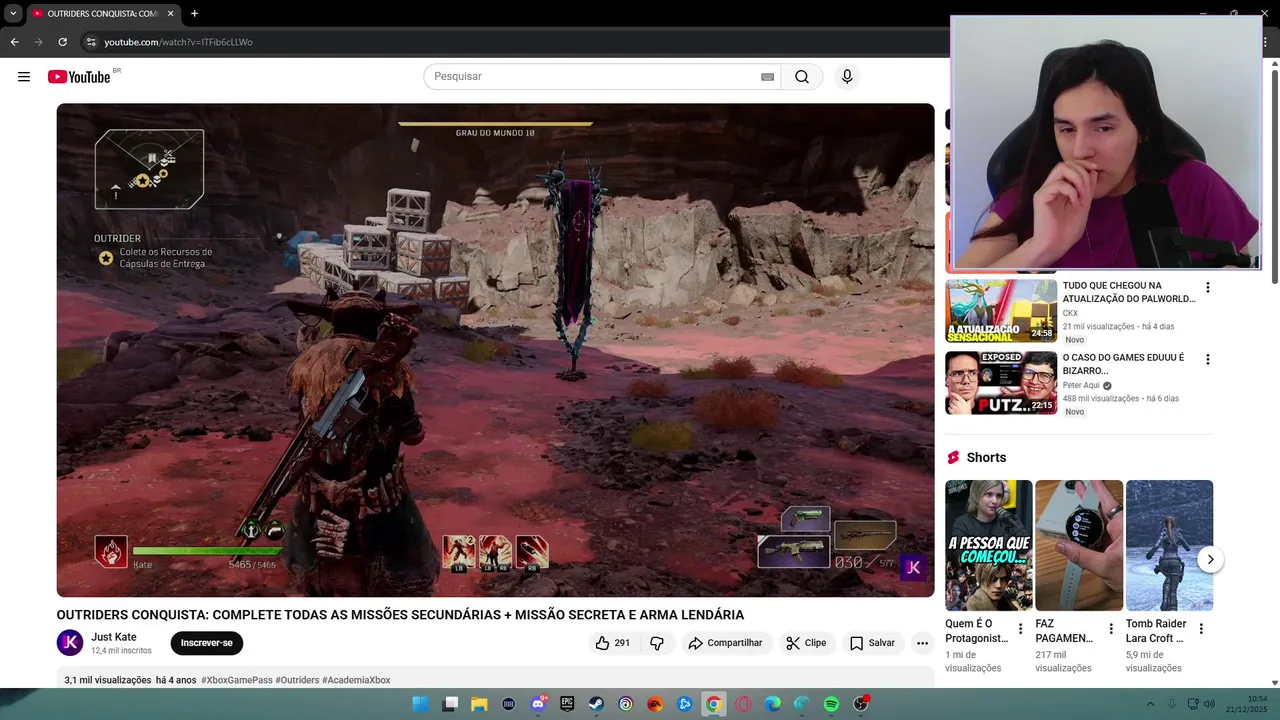Viewport: 1280px width, 720px height.
Task: Open title O CASO DO GAMES EDUUU
Action: [1123, 364]
